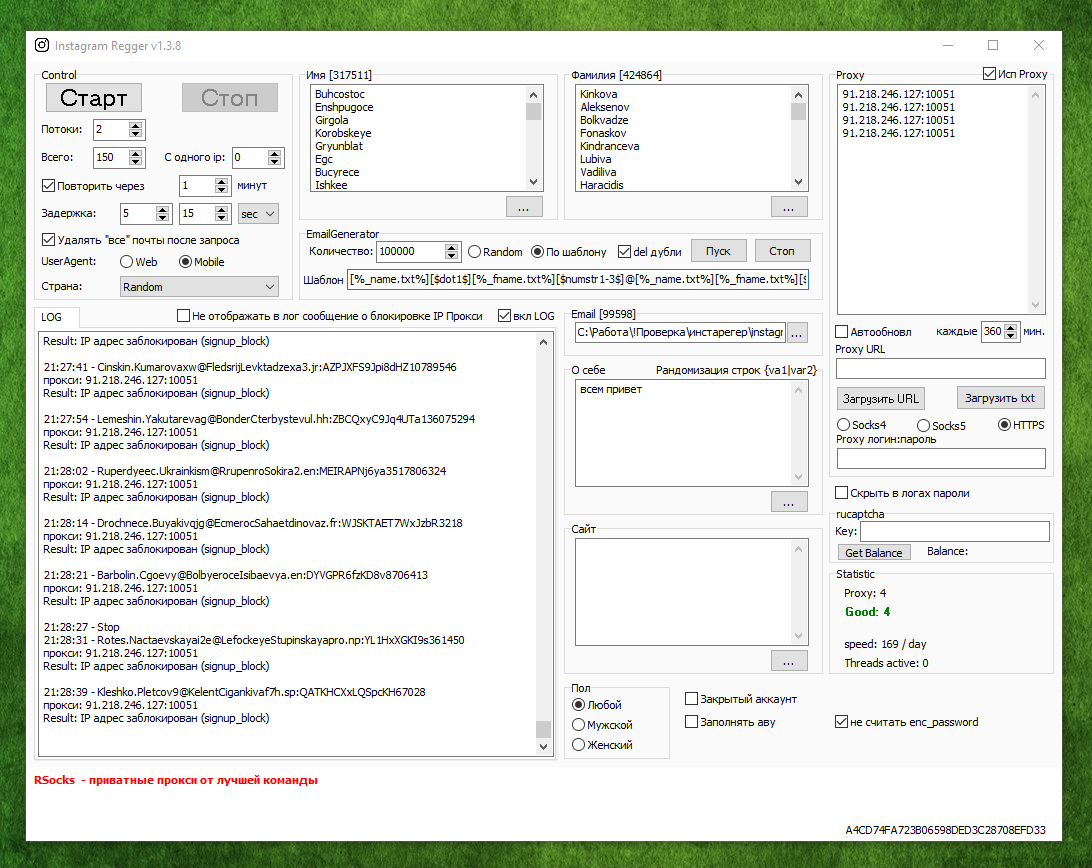
Task: Decrease the Всего total count spinner
Action: point(137,161)
